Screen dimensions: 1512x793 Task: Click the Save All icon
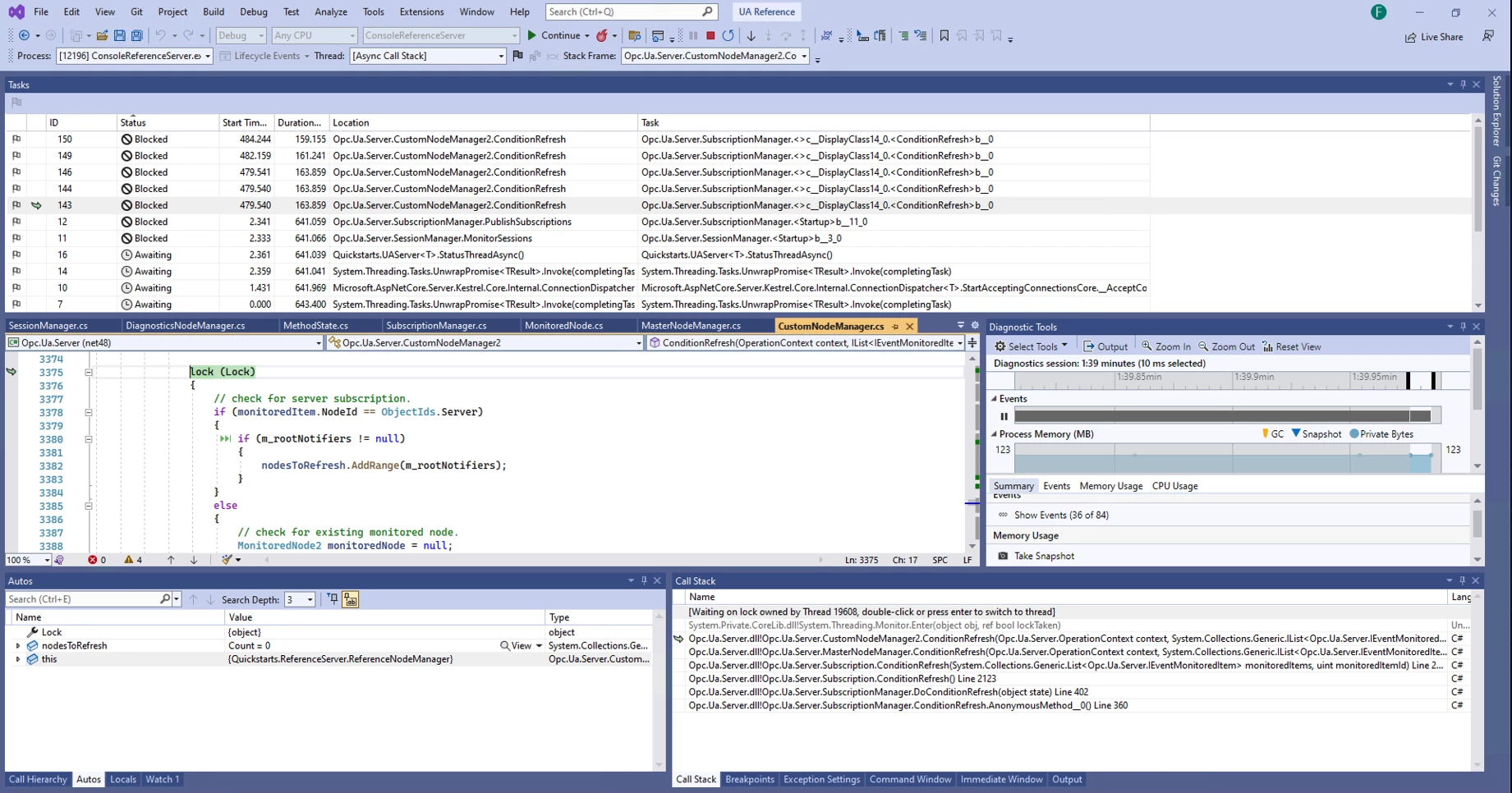click(x=137, y=36)
